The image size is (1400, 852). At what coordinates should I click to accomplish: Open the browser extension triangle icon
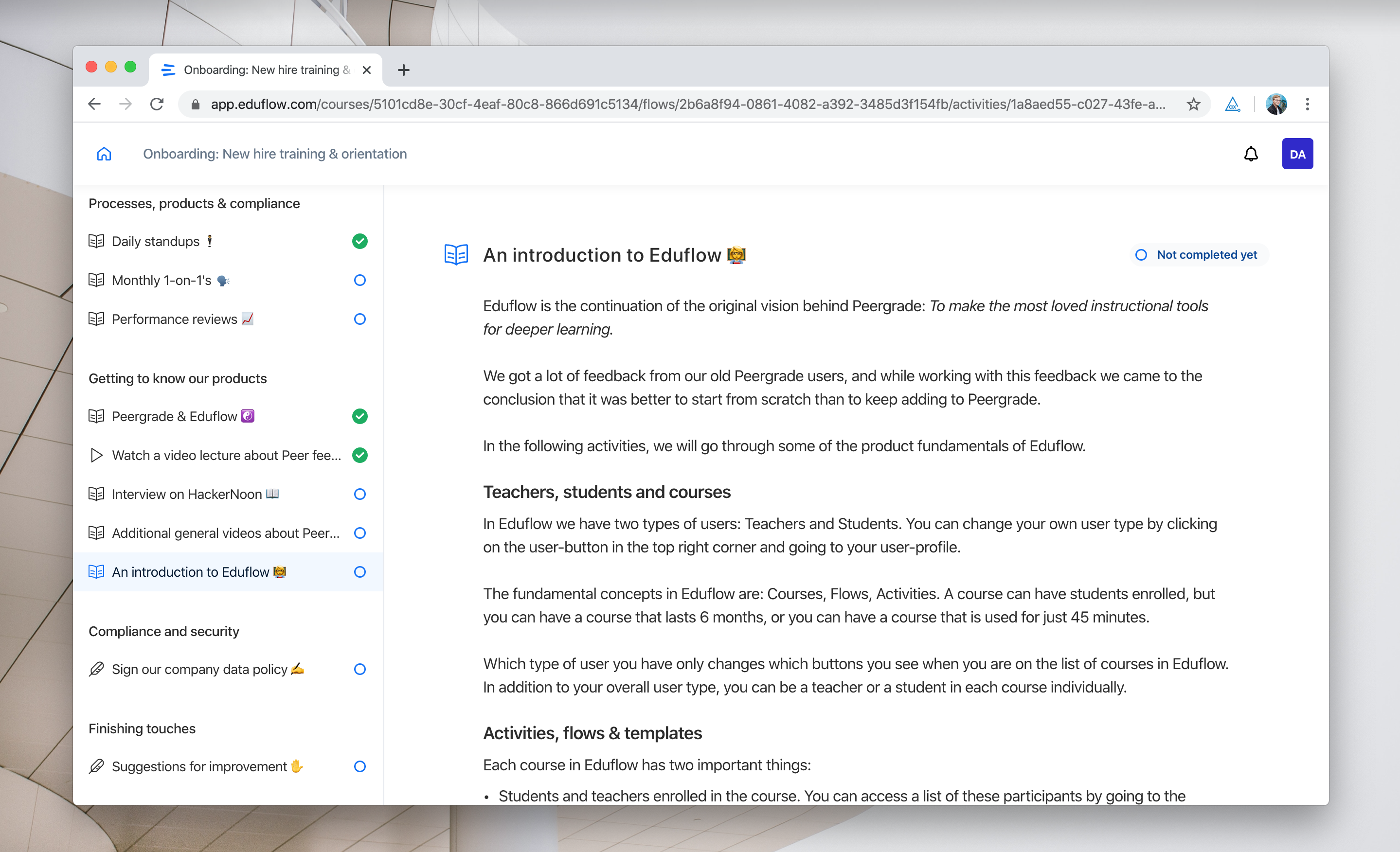pyautogui.click(x=1232, y=104)
